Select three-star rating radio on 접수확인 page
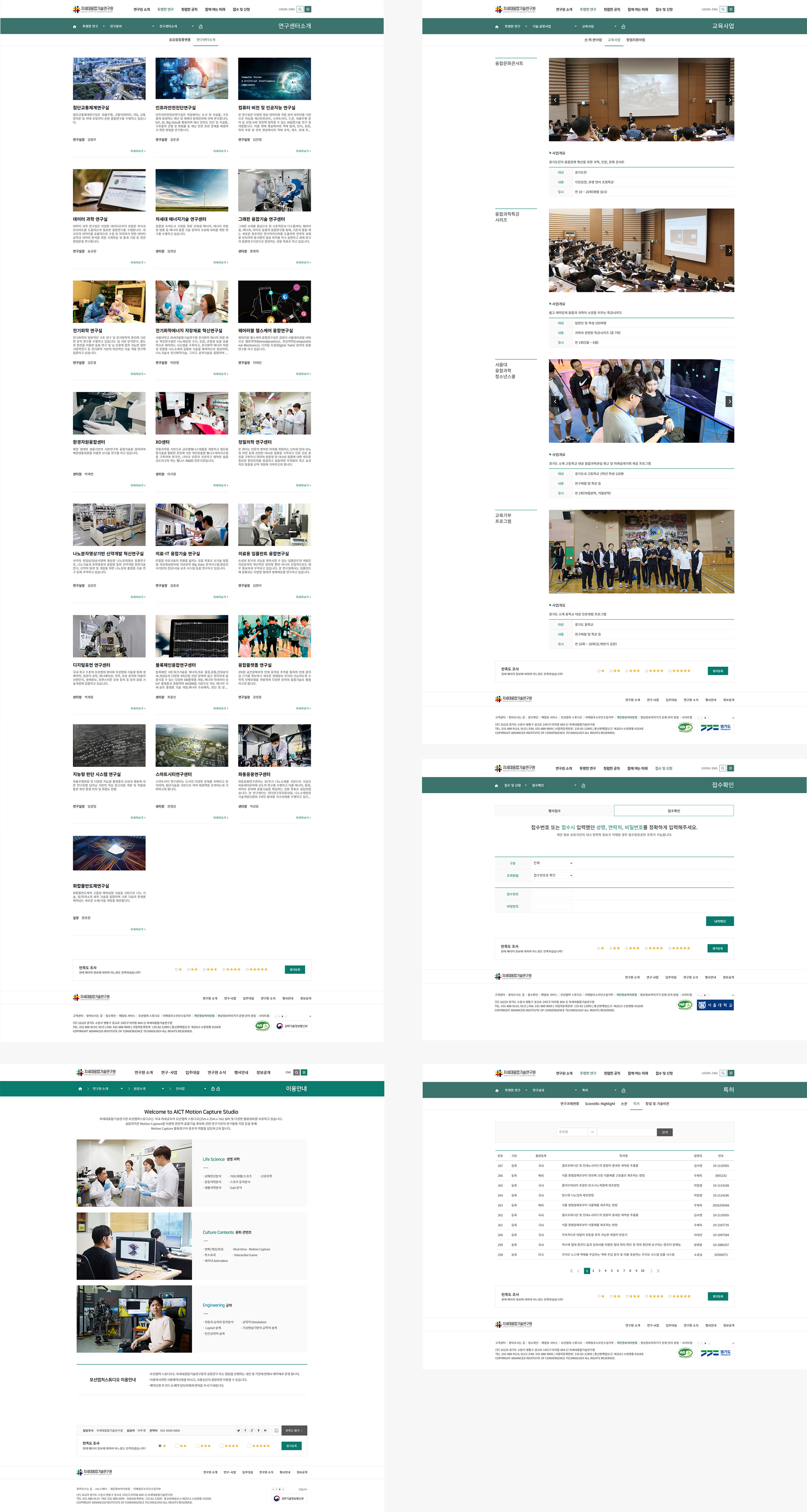Screen dimensions: 807x1512 click(x=626, y=948)
